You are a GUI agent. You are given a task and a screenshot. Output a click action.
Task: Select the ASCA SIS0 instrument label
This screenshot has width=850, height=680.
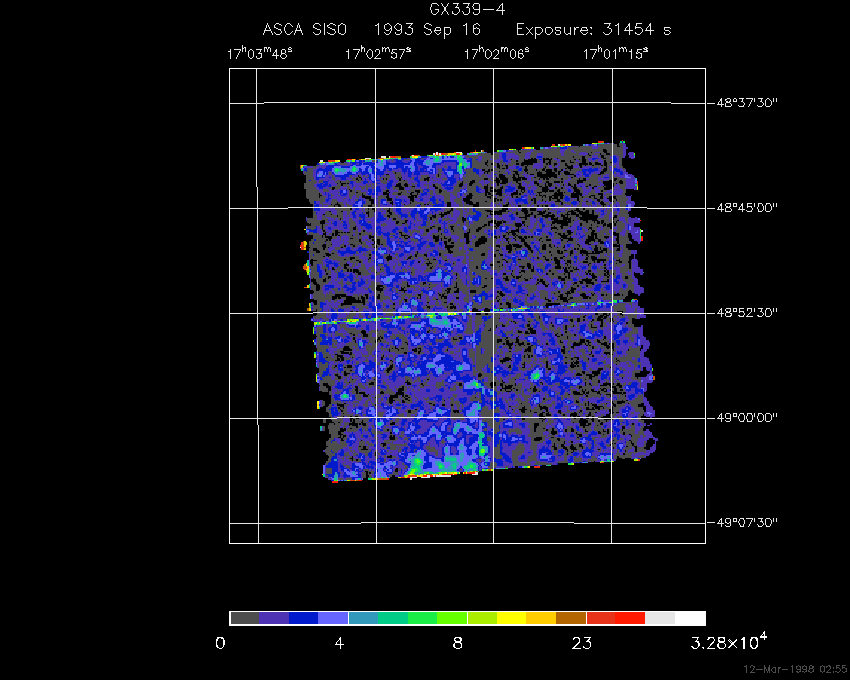click(x=304, y=29)
